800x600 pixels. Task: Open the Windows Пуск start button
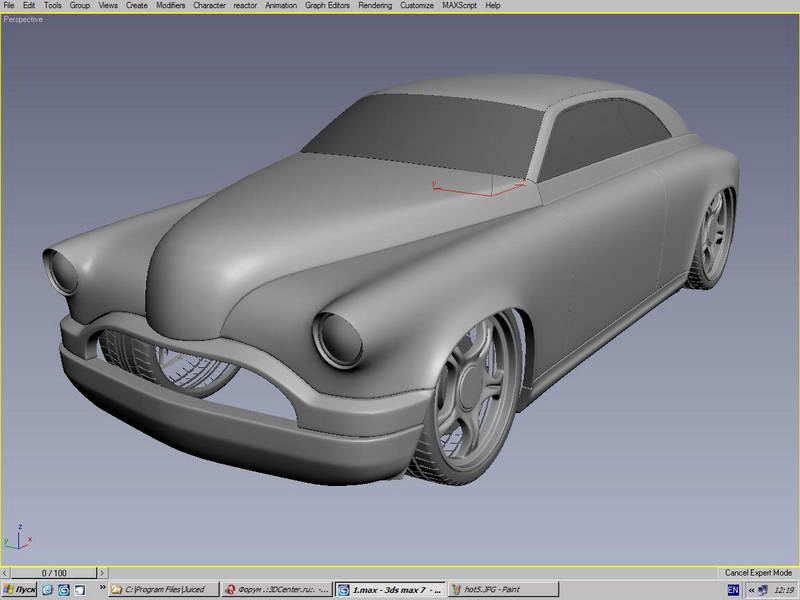[19, 590]
